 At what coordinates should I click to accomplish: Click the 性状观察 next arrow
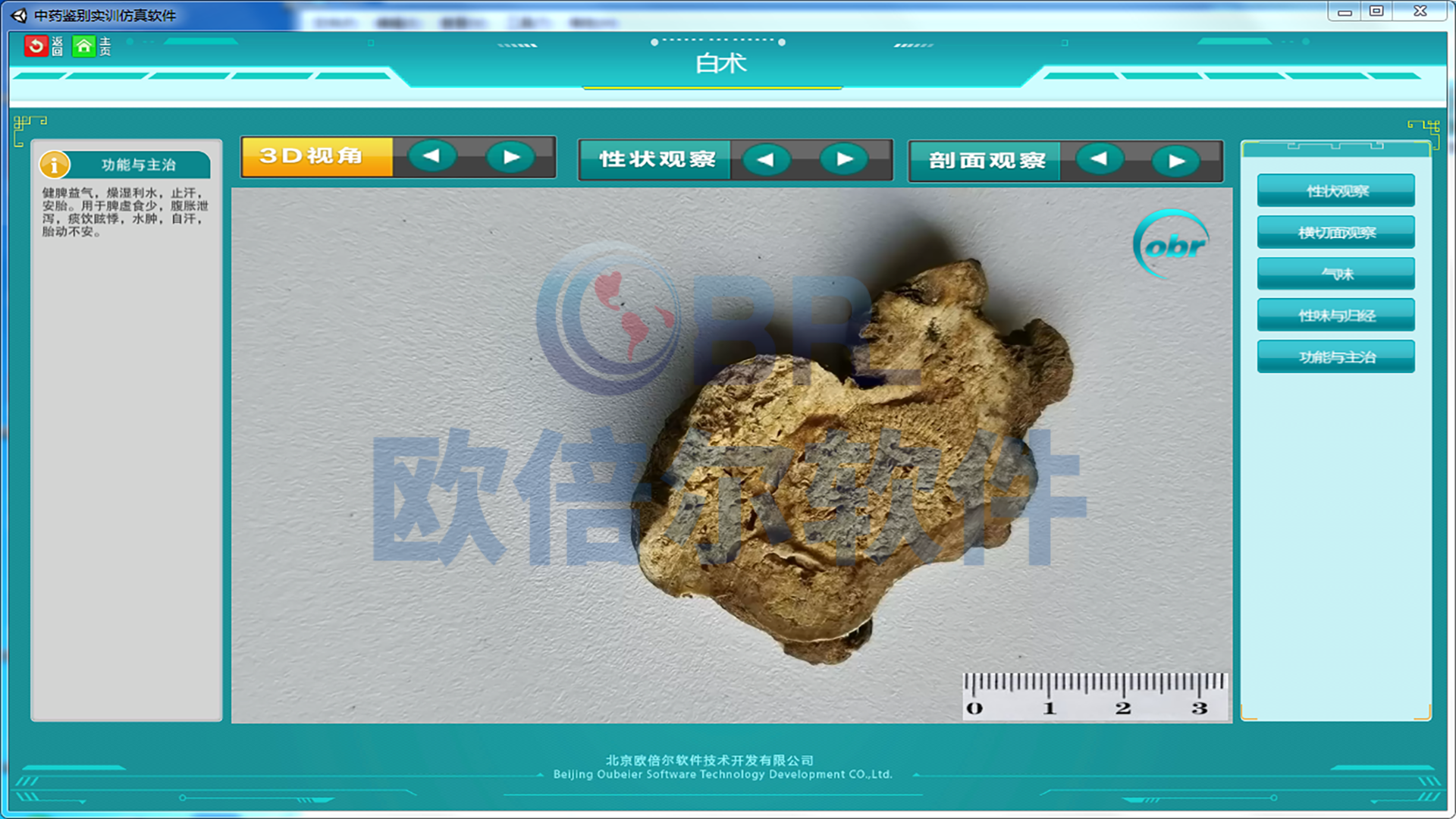(x=844, y=159)
